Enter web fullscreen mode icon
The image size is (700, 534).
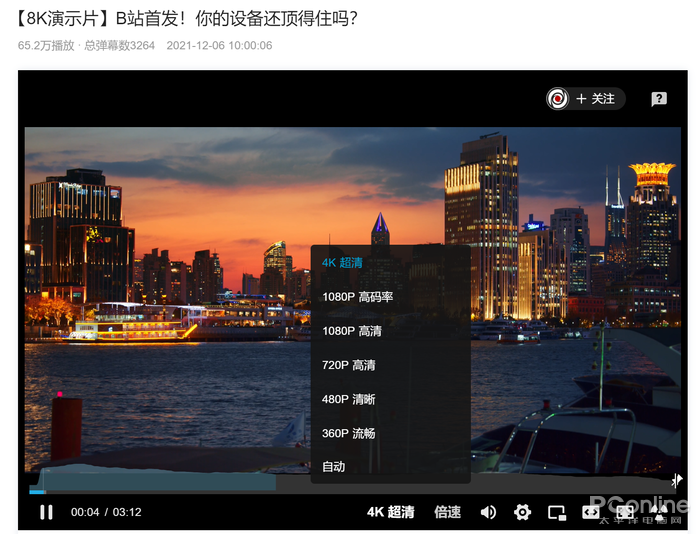[x=625, y=512]
